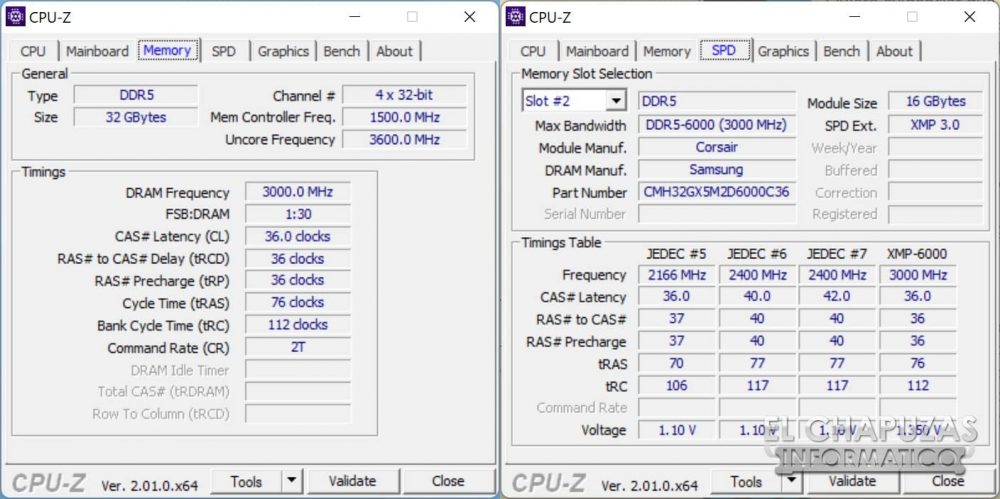Close left CPU-Z window via title bar X

(x=469, y=17)
